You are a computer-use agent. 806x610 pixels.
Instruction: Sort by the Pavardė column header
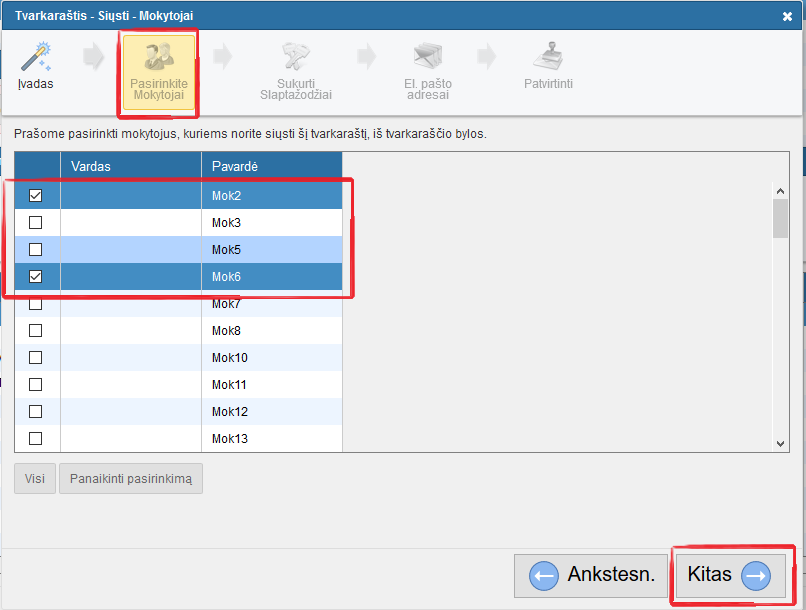[x=271, y=166]
